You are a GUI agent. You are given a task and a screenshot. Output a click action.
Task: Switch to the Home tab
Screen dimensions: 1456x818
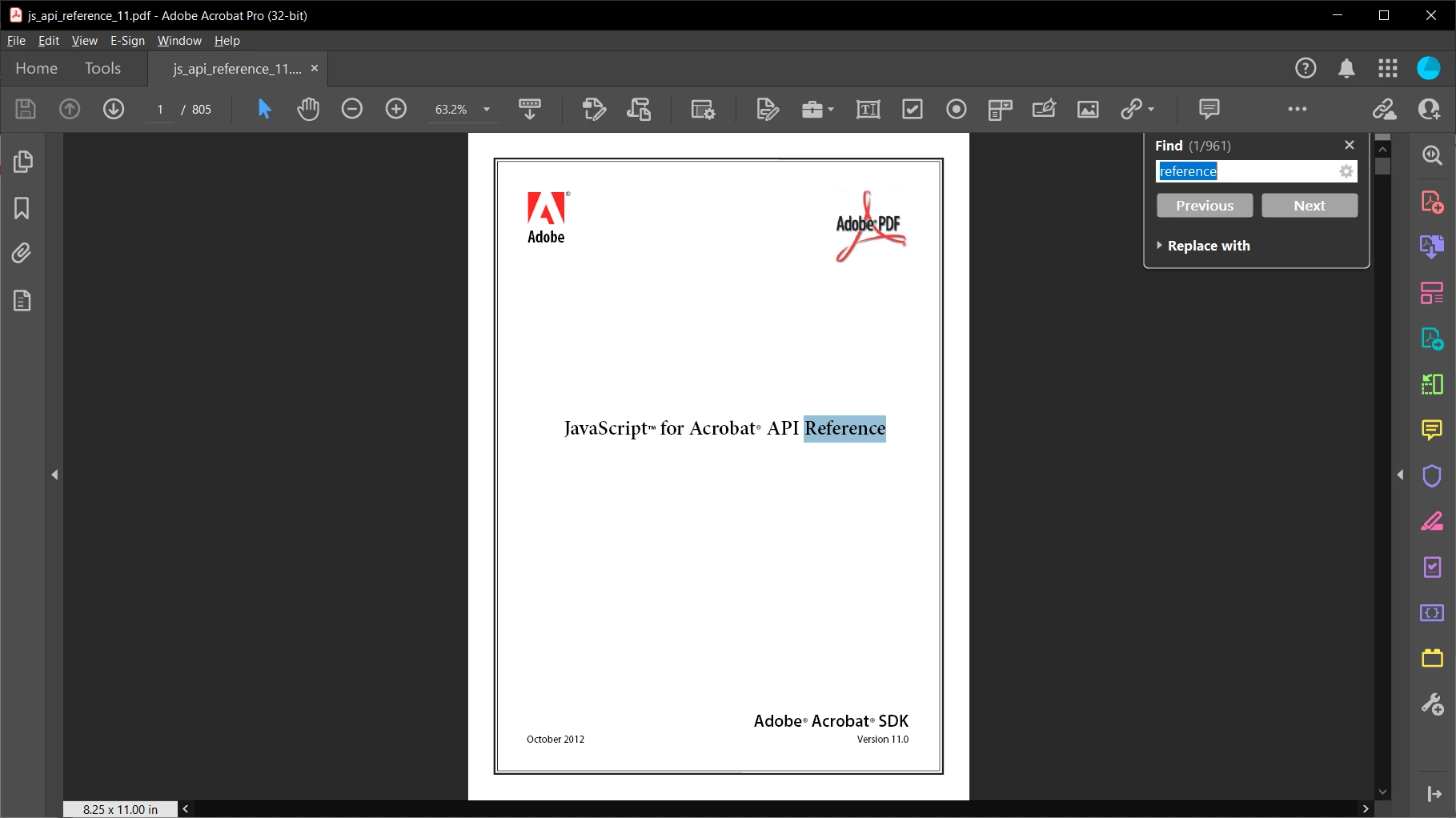(36, 69)
